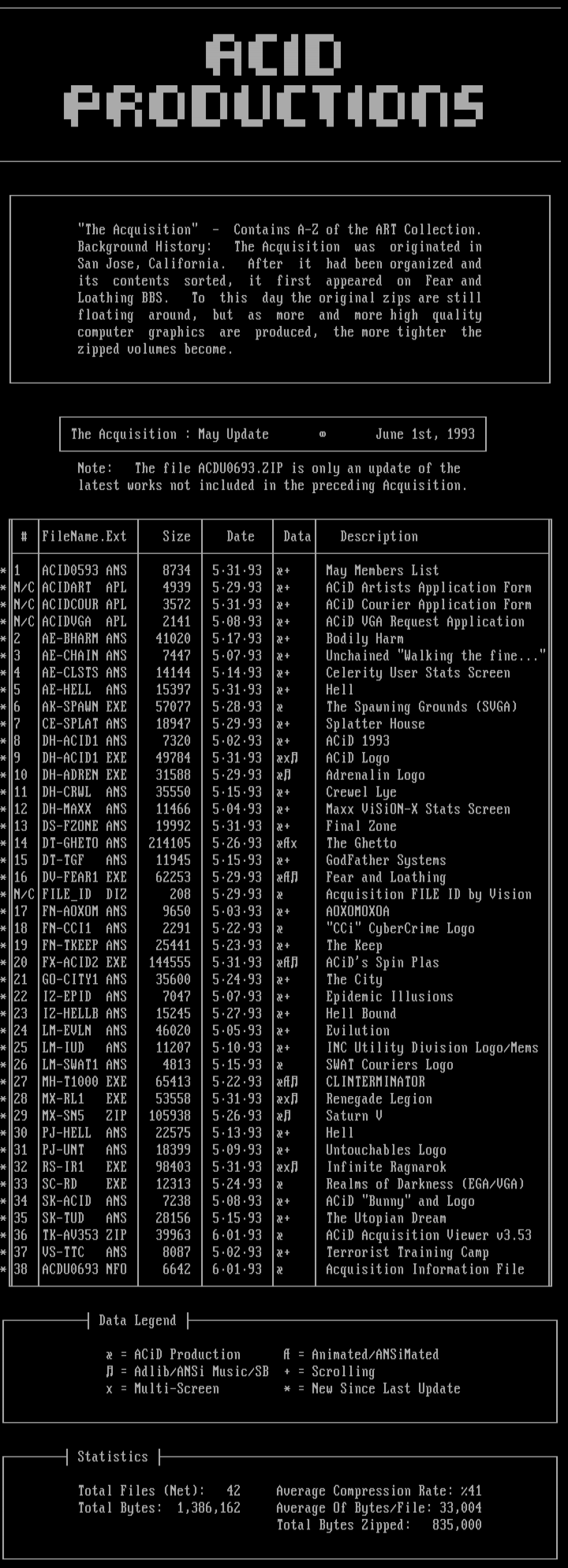Click the "FileName.Ext" column header
The width and height of the screenshot is (568, 1568).
[x=84, y=536]
